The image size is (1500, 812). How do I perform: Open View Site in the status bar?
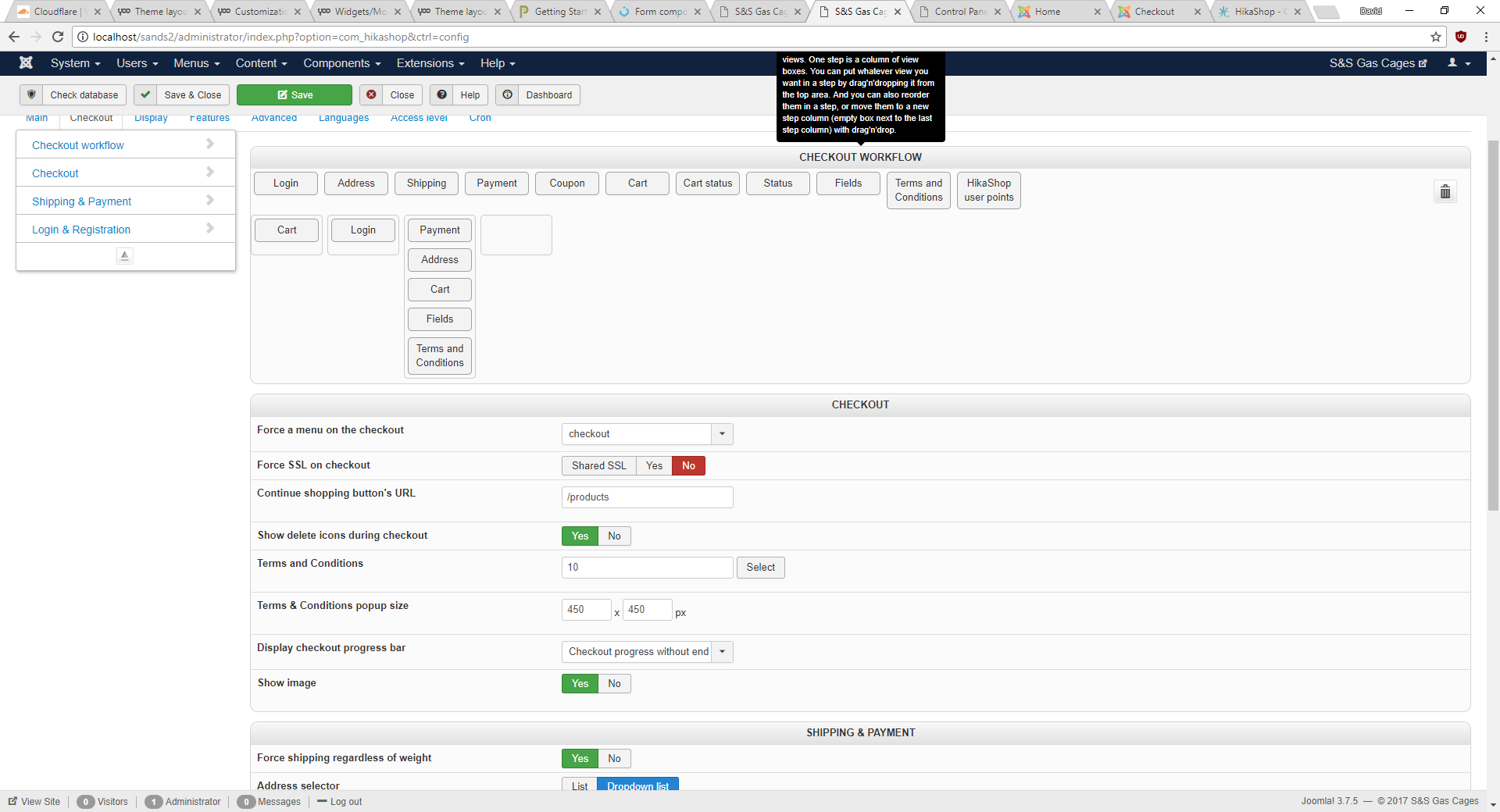[x=34, y=802]
